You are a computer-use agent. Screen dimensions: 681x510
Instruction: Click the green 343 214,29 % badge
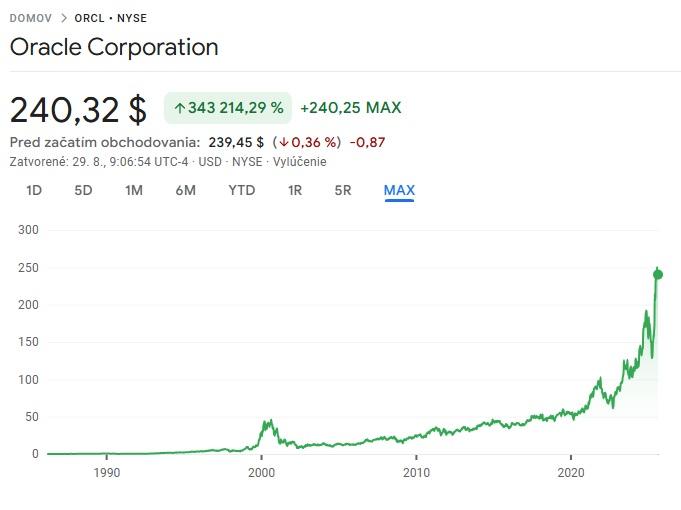[x=228, y=108]
